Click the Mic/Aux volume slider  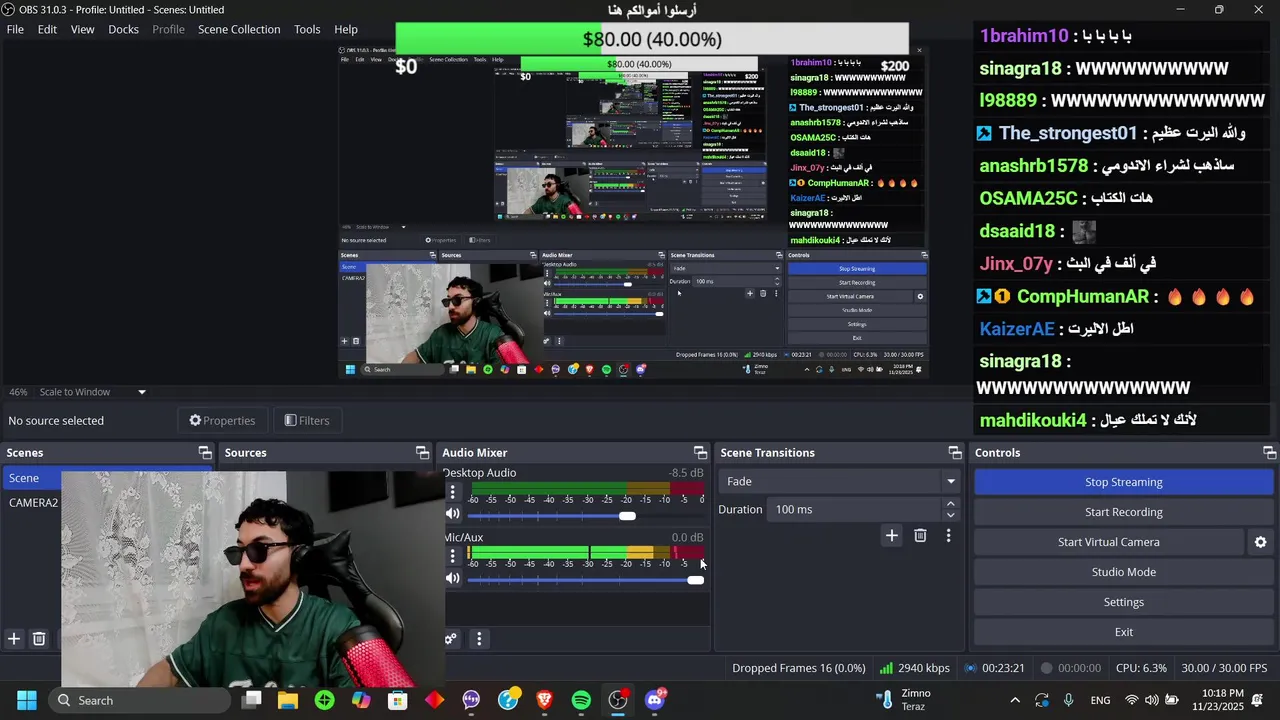pos(586,580)
